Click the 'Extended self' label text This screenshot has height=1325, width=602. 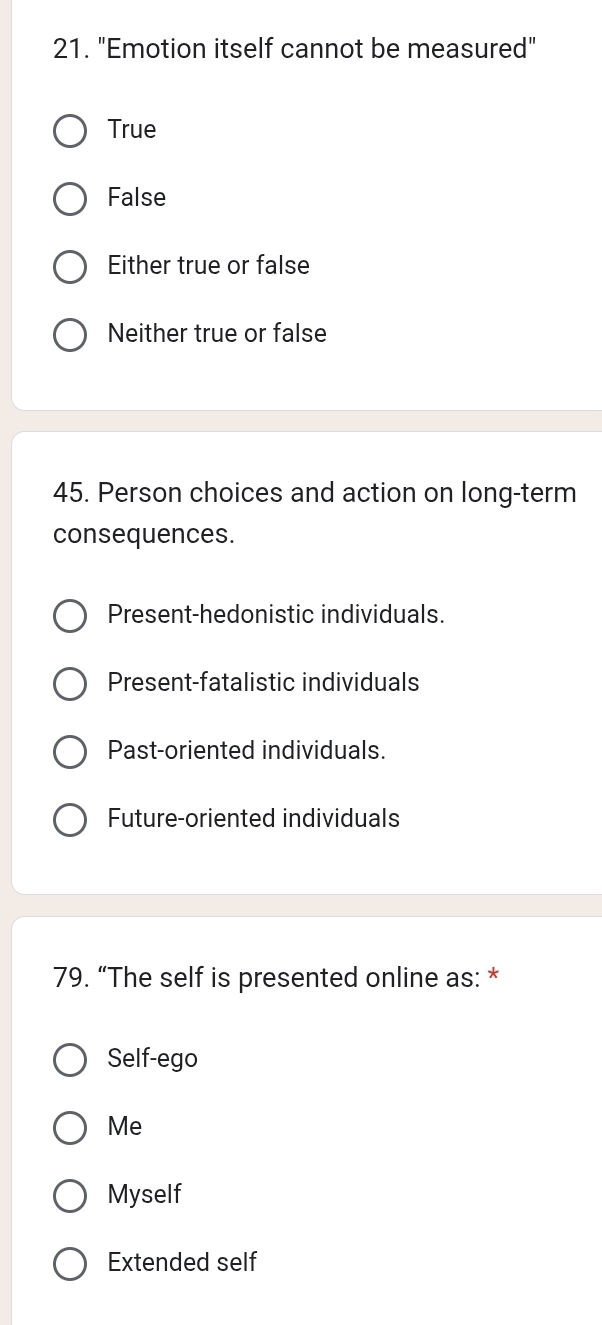tap(182, 1262)
